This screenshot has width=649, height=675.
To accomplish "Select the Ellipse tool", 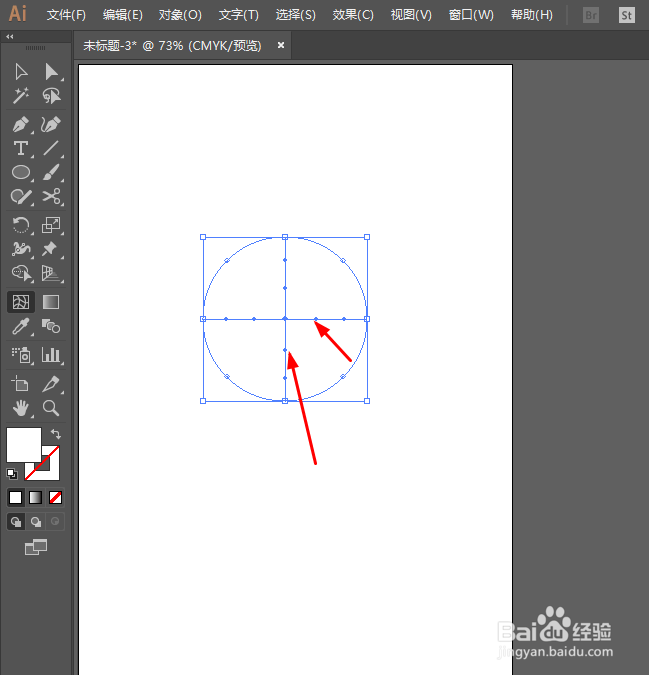I will [21, 173].
